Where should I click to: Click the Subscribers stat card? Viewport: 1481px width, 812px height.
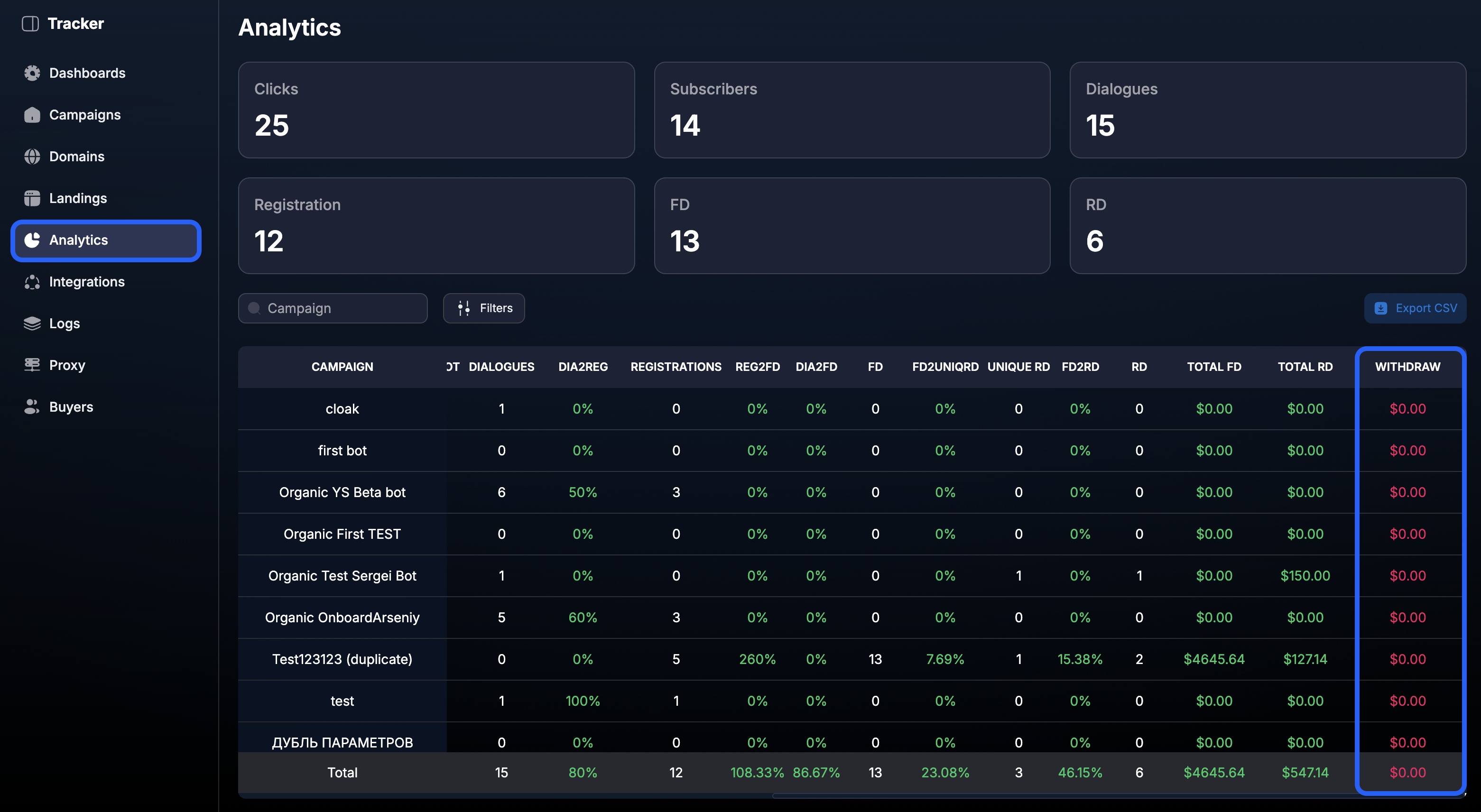click(x=852, y=110)
